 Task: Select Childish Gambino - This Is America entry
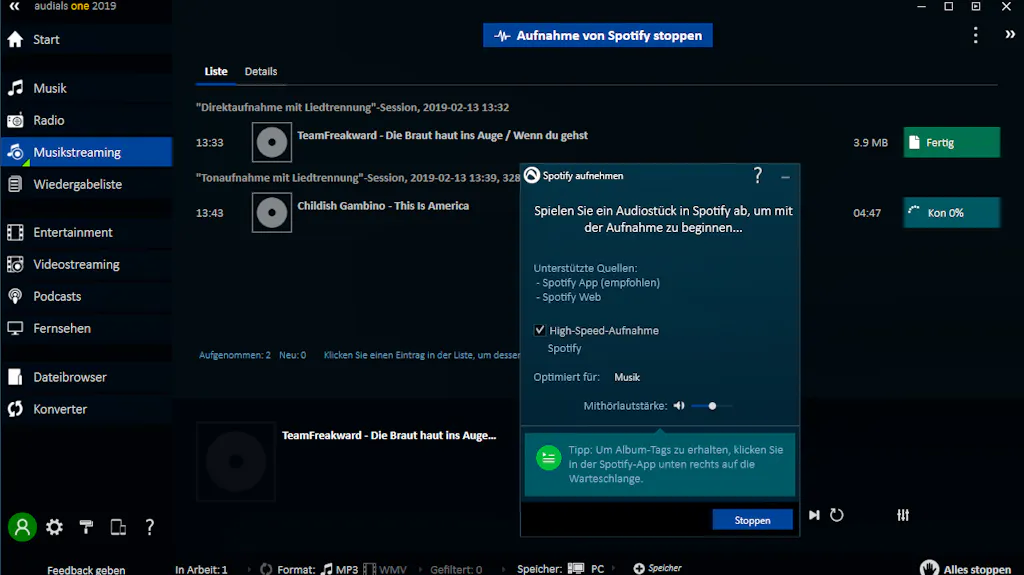pos(383,206)
